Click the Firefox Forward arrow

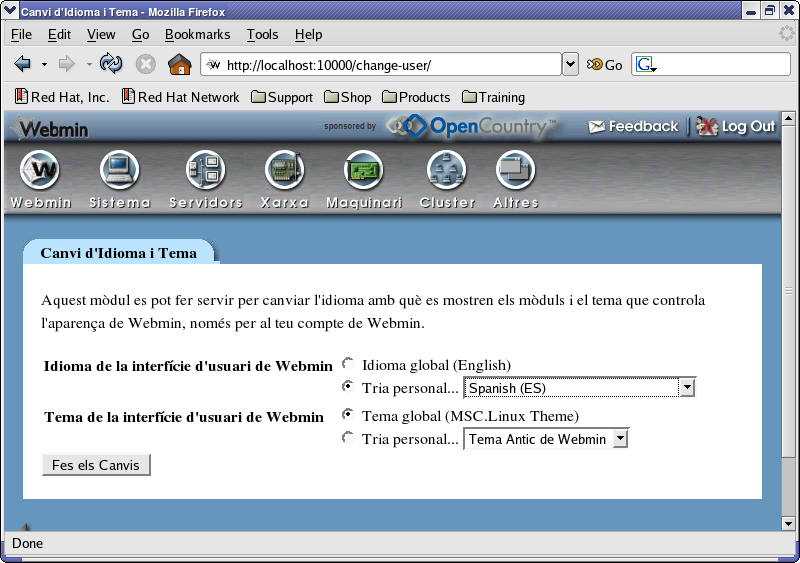pos(66,64)
